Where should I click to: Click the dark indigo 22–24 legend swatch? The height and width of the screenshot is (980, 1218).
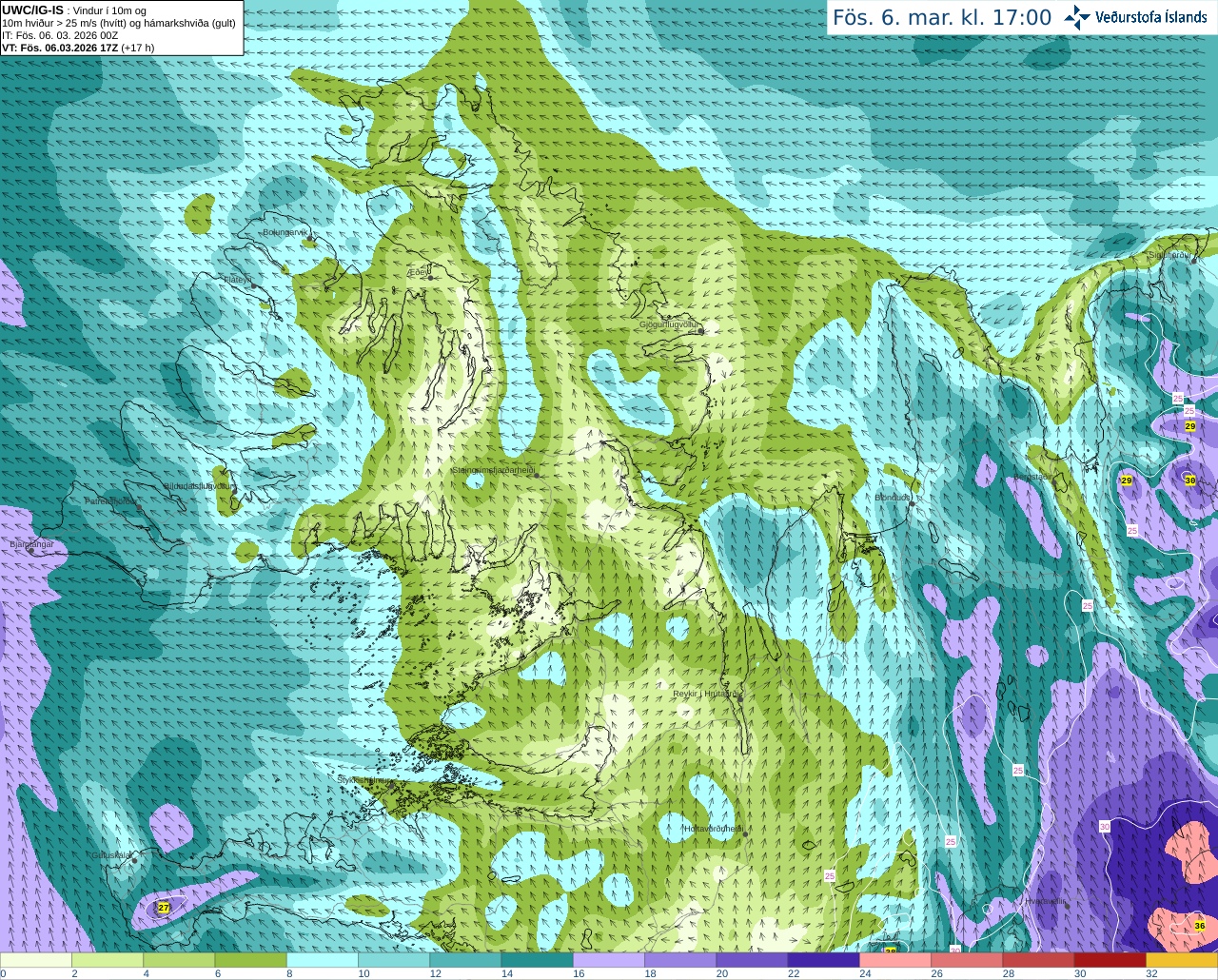click(x=824, y=959)
